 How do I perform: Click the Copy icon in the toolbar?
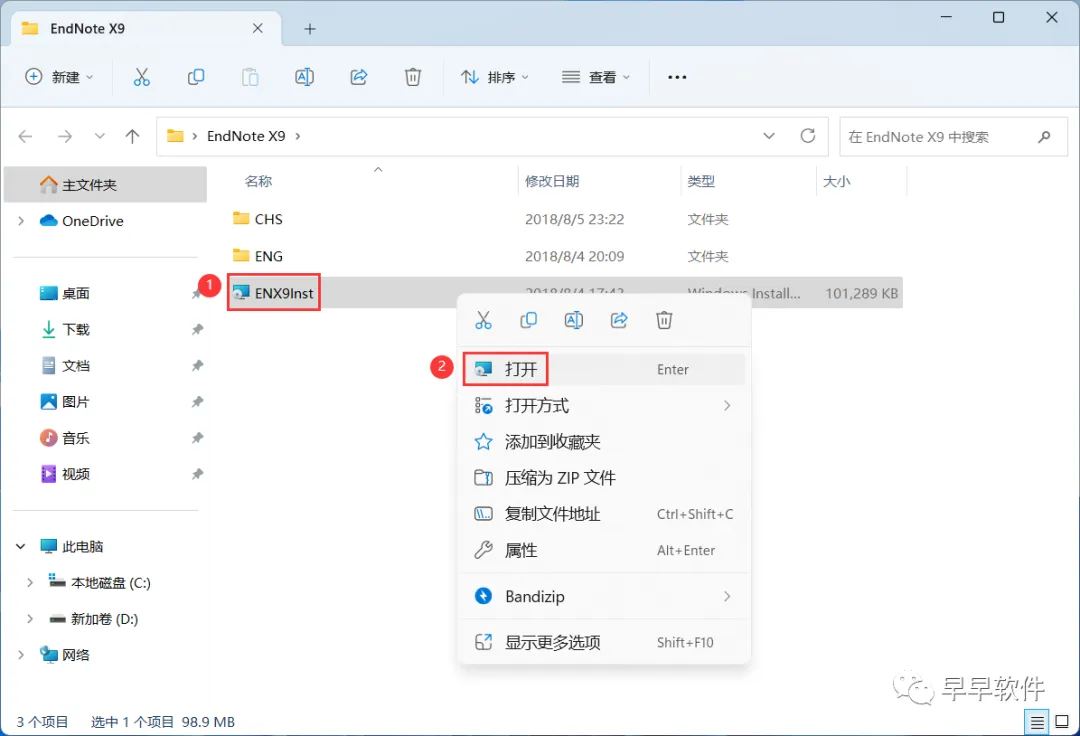click(x=196, y=77)
